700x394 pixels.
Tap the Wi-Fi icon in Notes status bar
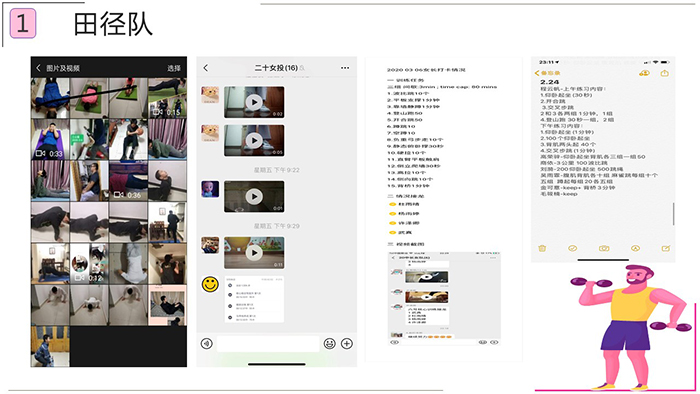(x=655, y=62)
